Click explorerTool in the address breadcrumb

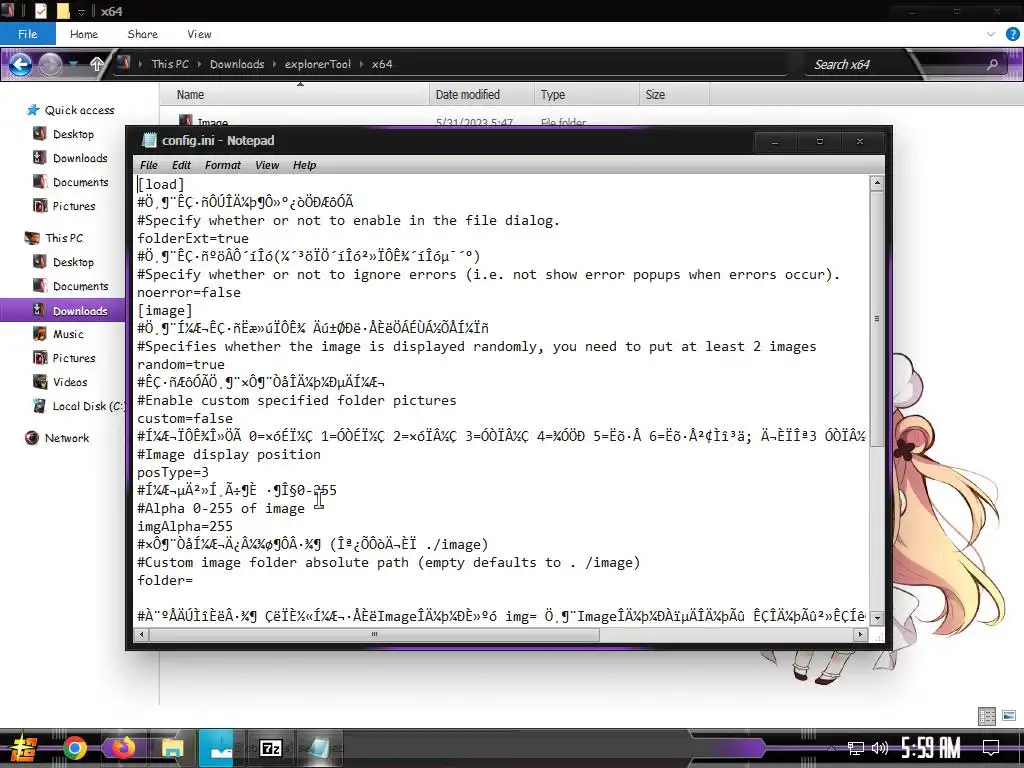pos(317,64)
